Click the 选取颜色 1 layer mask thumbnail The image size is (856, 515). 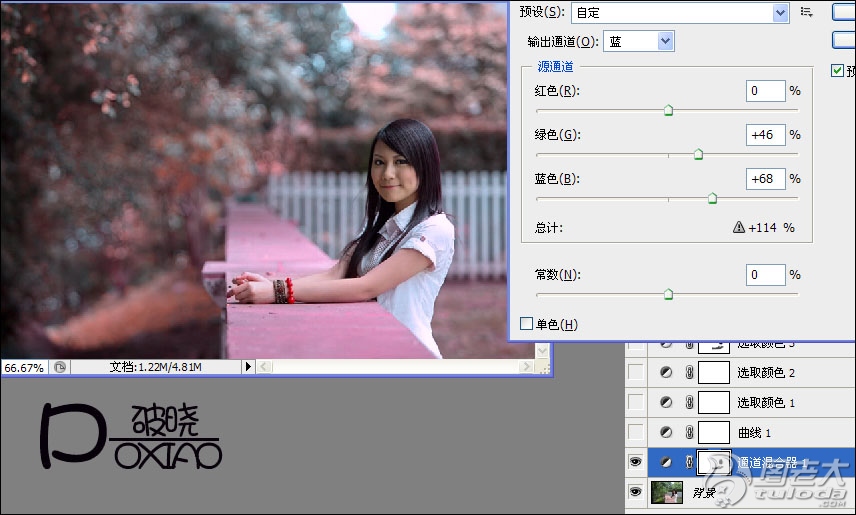714,402
